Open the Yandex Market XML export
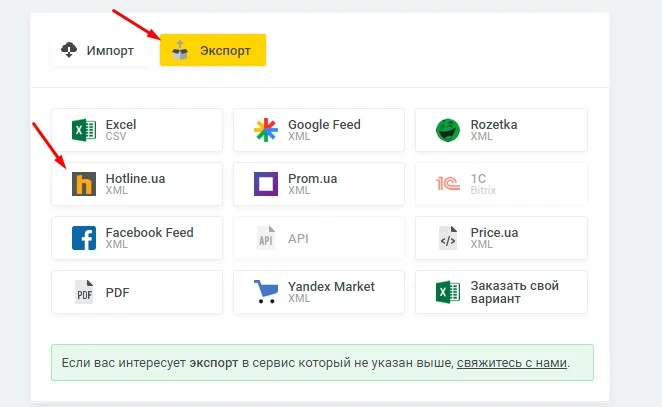The height and width of the screenshot is (407, 662). point(319,292)
